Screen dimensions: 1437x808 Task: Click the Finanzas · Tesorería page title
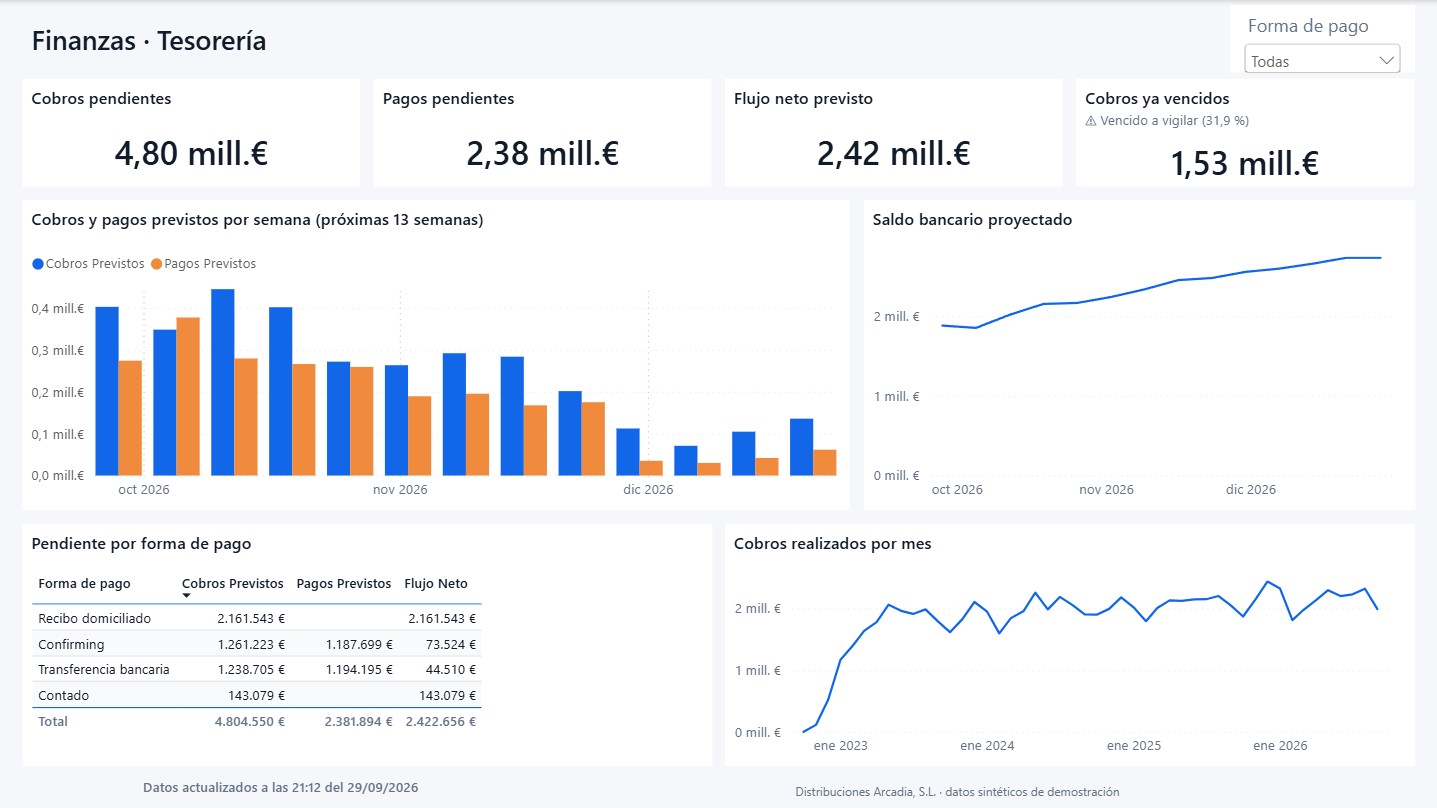click(x=149, y=41)
